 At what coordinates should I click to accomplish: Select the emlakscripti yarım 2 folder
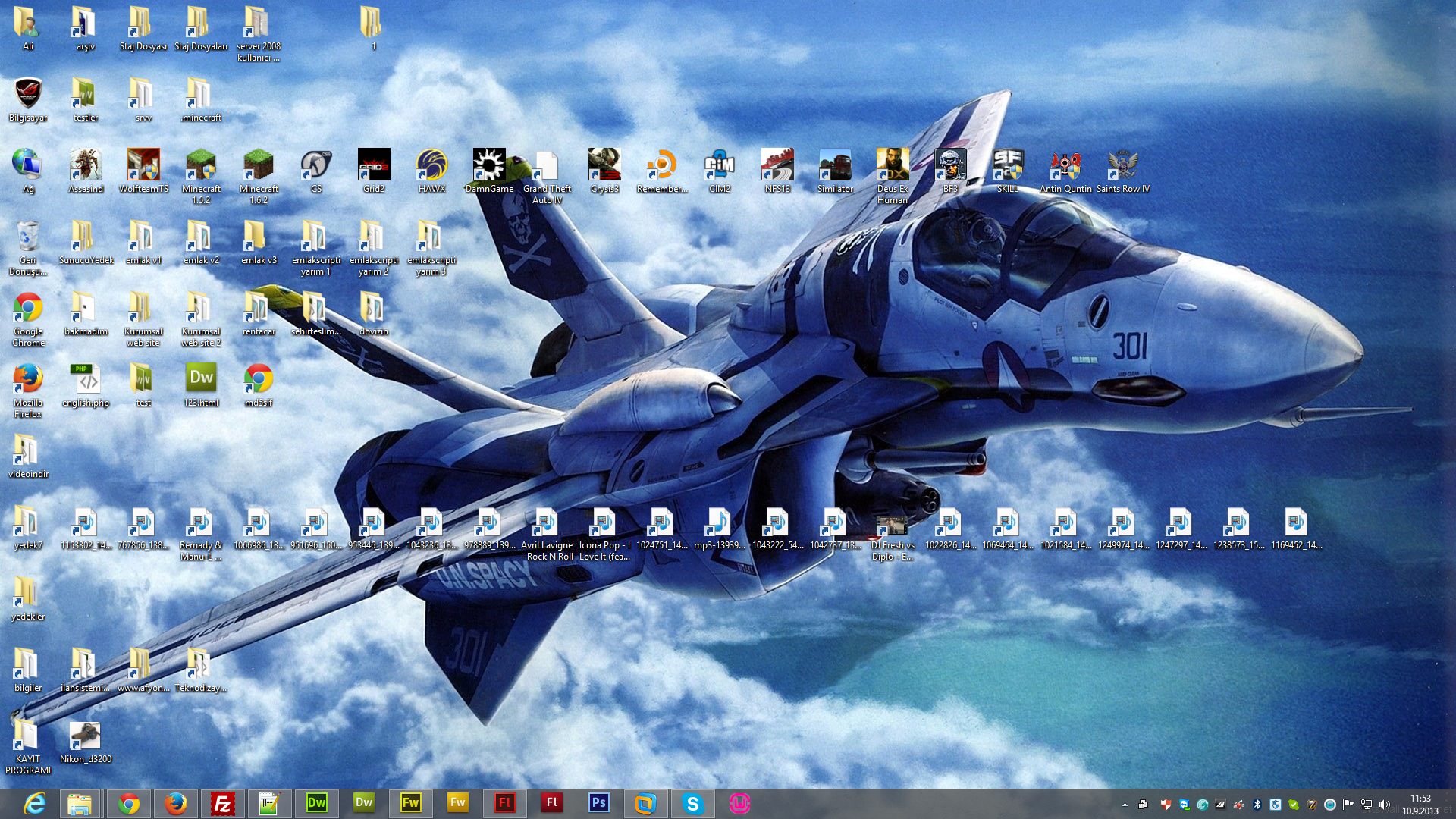(x=374, y=248)
